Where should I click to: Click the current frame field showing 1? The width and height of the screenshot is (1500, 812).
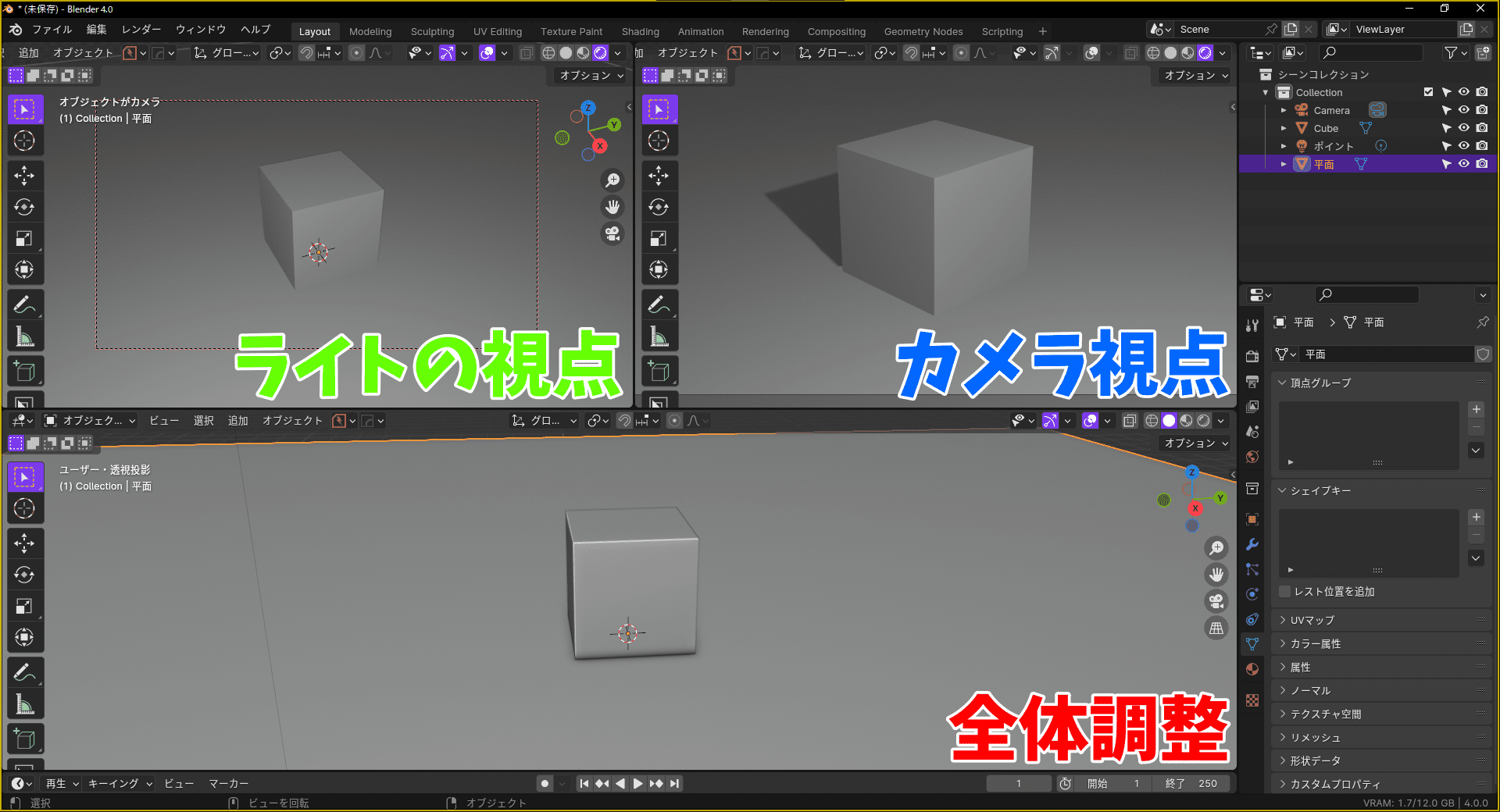point(1019,783)
